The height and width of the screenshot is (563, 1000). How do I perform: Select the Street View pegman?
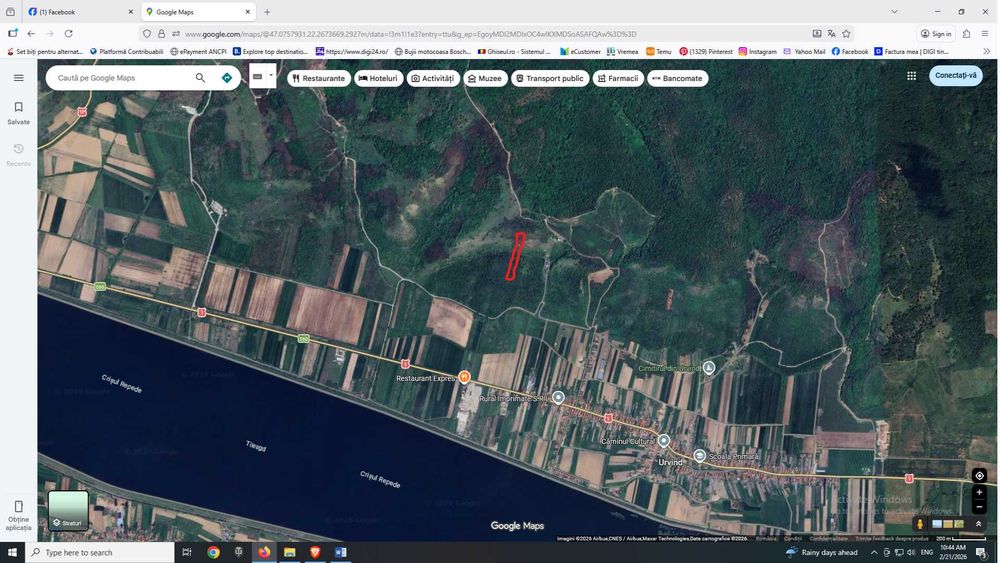[x=919, y=523]
